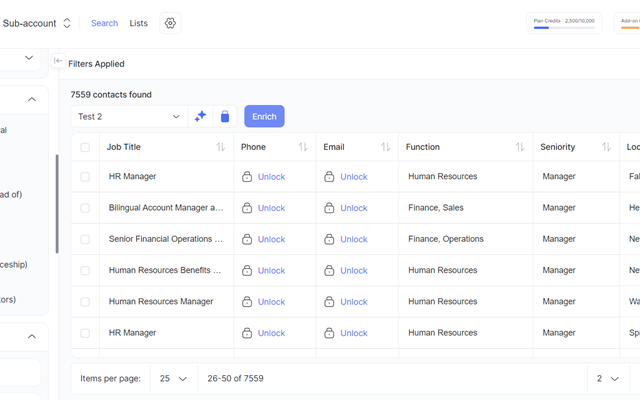Click the blue lock icon beside Enrich
Screen dimensions: 640x400
(x=224, y=116)
